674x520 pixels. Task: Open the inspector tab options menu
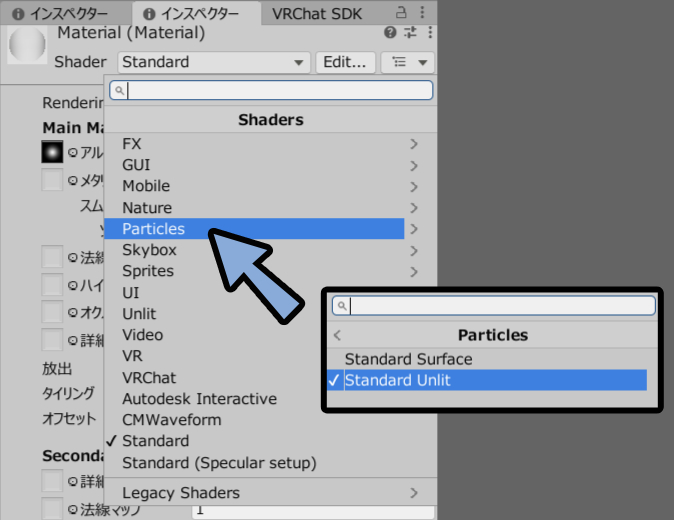pos(422,12)
